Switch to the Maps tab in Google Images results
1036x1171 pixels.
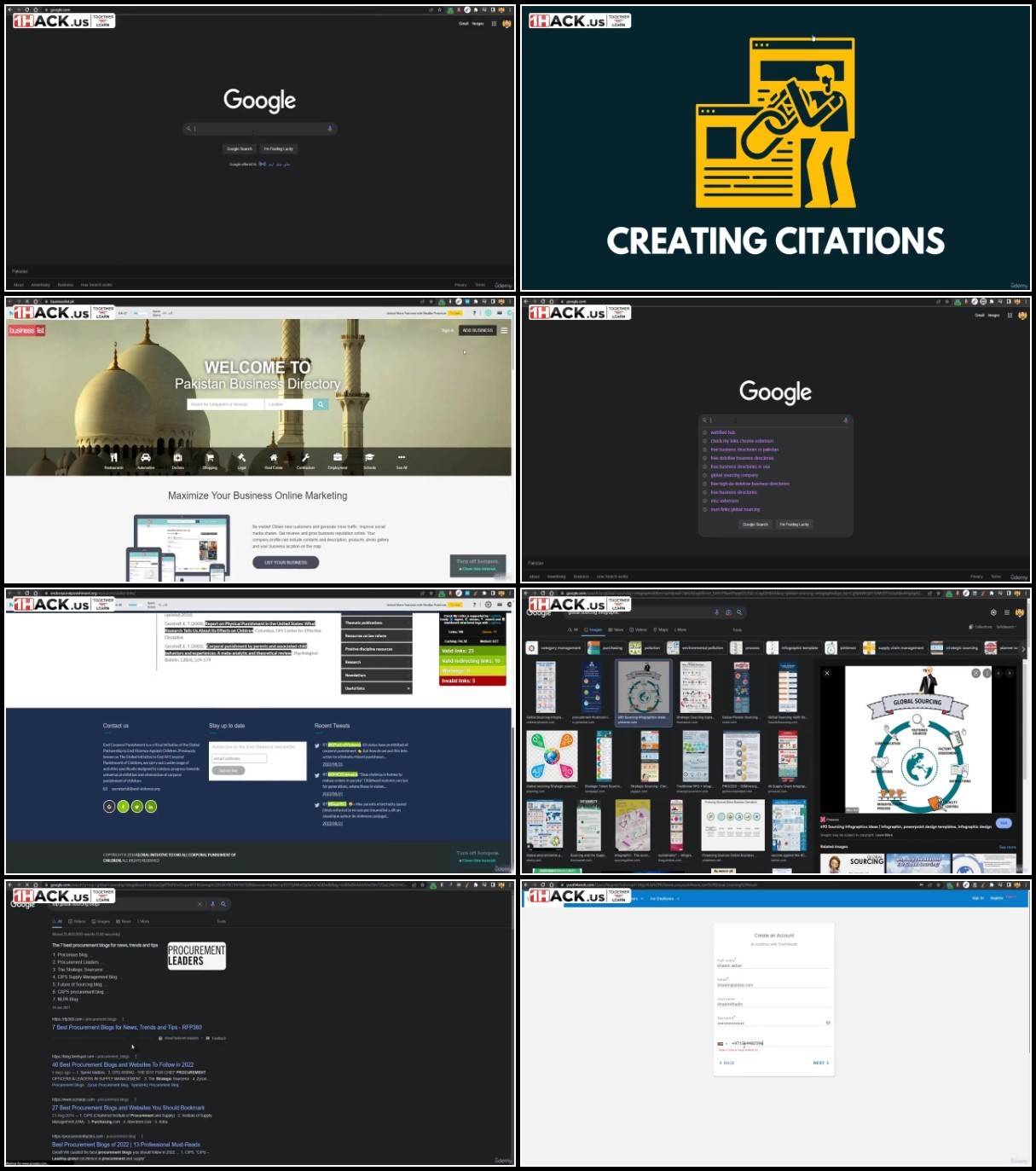661,629
